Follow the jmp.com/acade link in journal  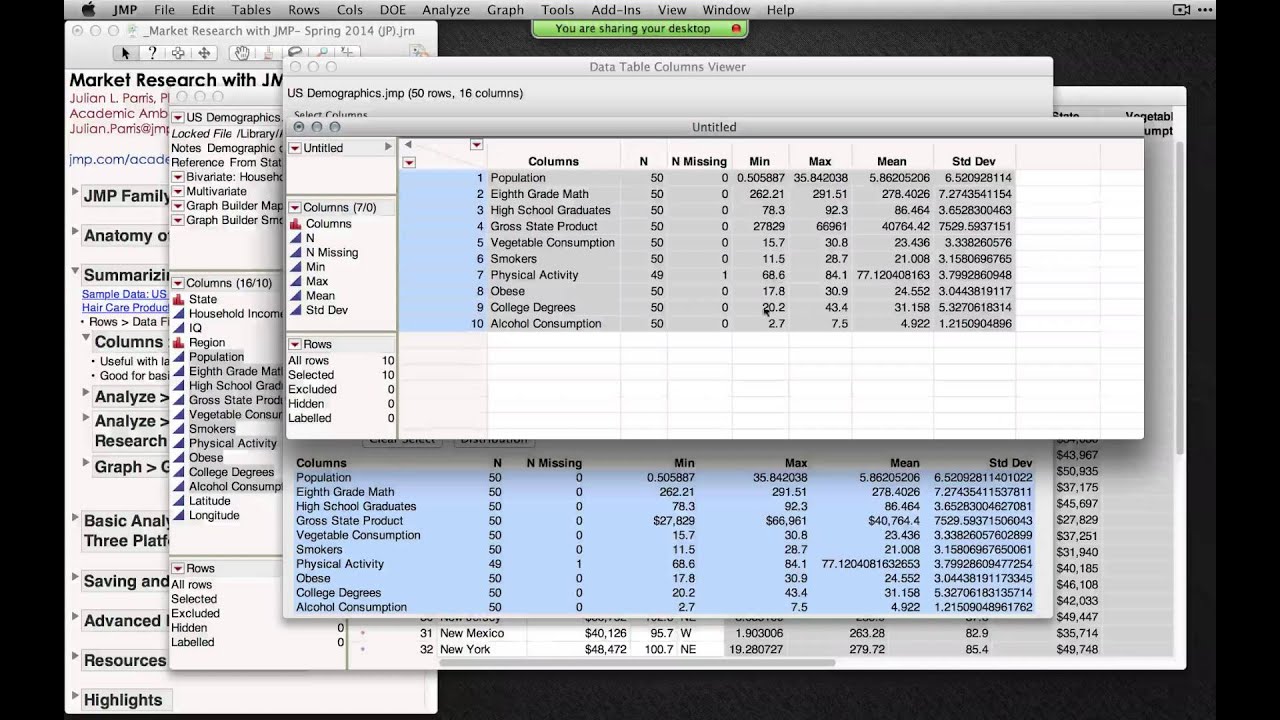click(119, 160)
